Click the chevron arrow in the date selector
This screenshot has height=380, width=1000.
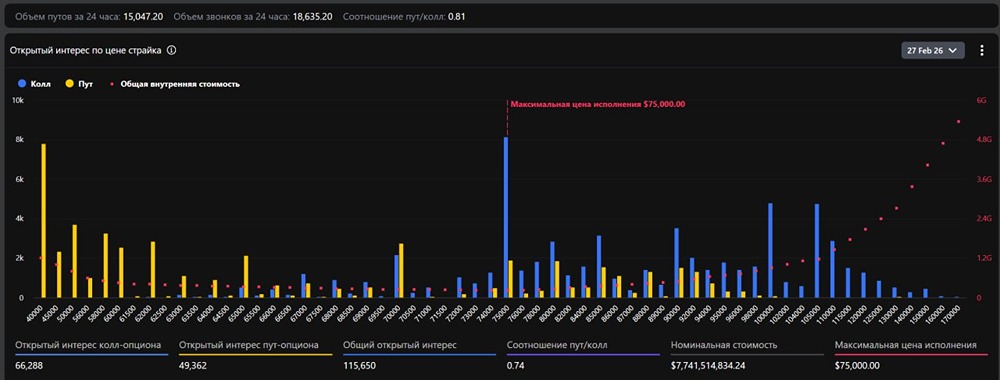pos(953,50)
